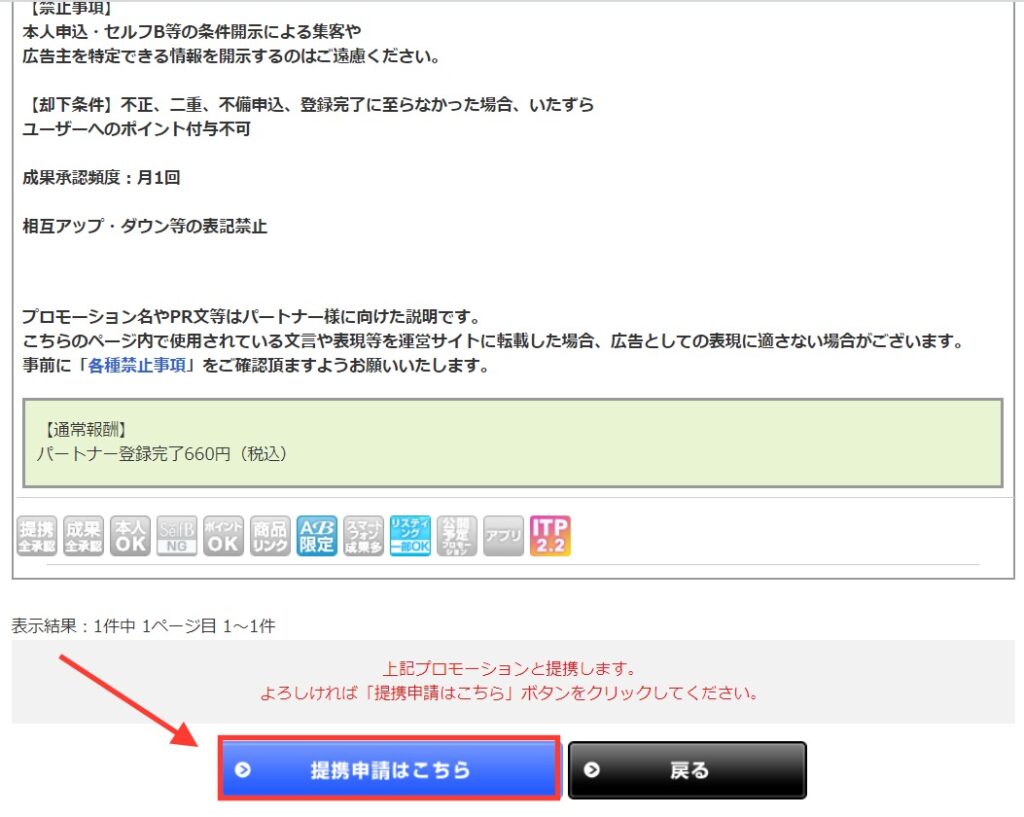
Task: Click the grayed-out セルフB NG icon
Action: pos(176,536)
